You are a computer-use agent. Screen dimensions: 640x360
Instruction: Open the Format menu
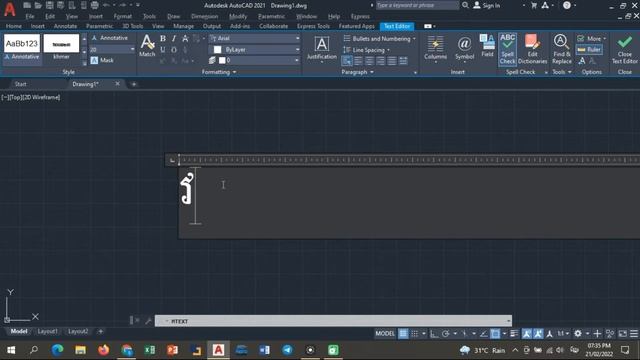click(122, 16)
